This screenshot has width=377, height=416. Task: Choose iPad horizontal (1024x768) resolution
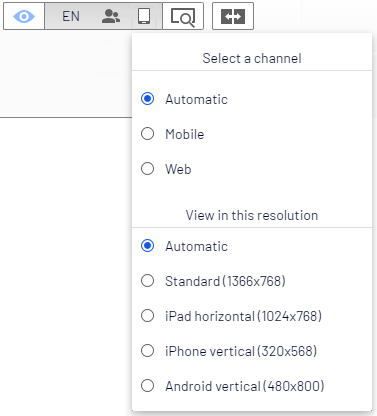tap(147, 316)
